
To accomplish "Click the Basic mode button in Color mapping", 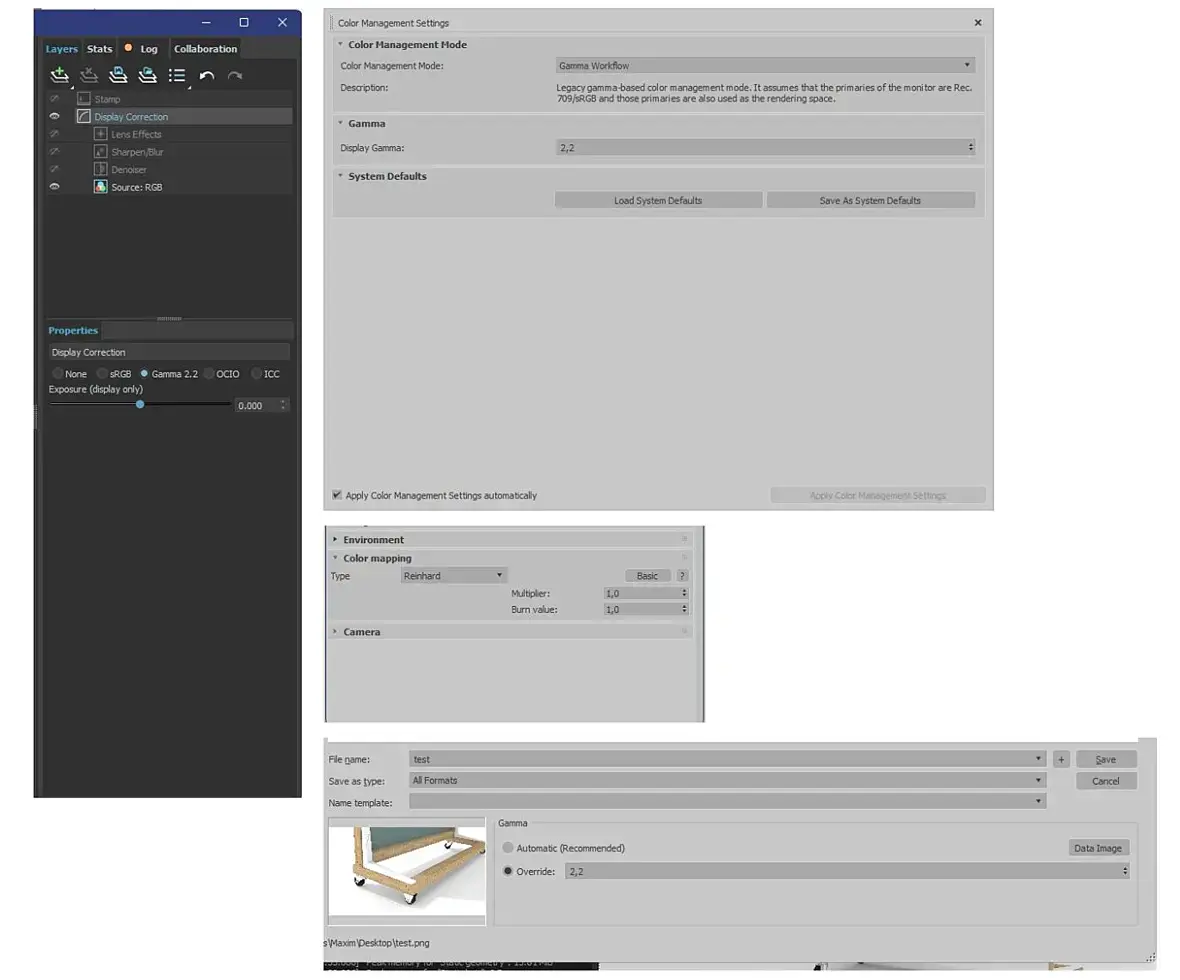I will click(x=647, y=576).
